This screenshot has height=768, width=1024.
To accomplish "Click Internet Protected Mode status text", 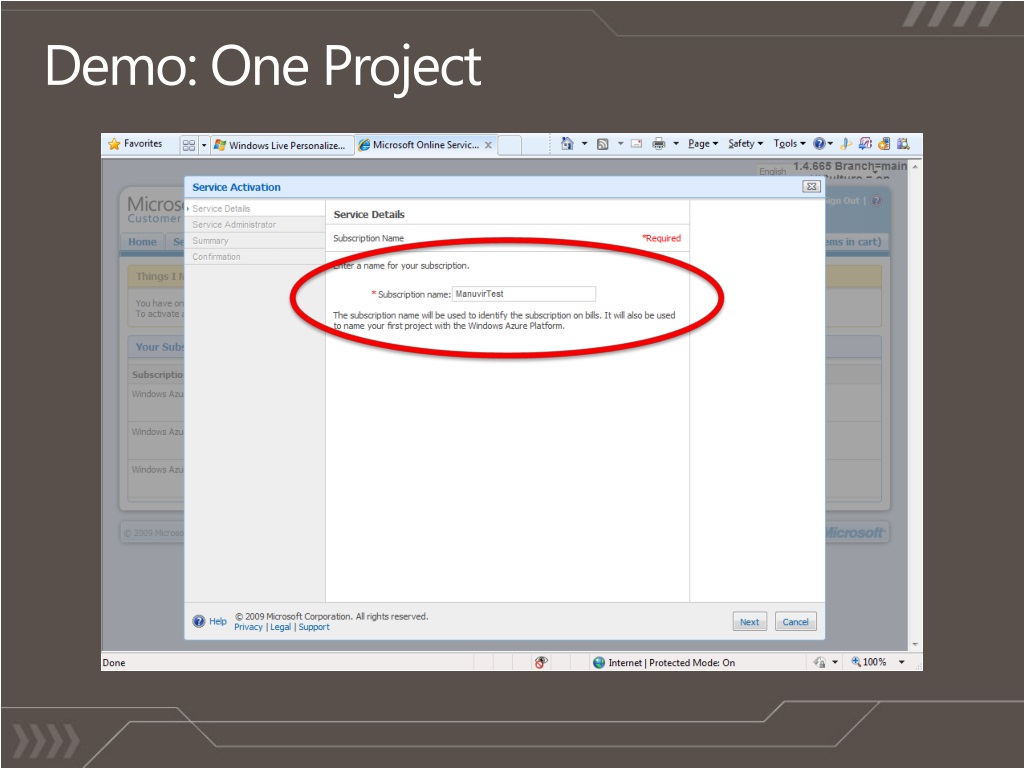I will click(x=671, y=662).
